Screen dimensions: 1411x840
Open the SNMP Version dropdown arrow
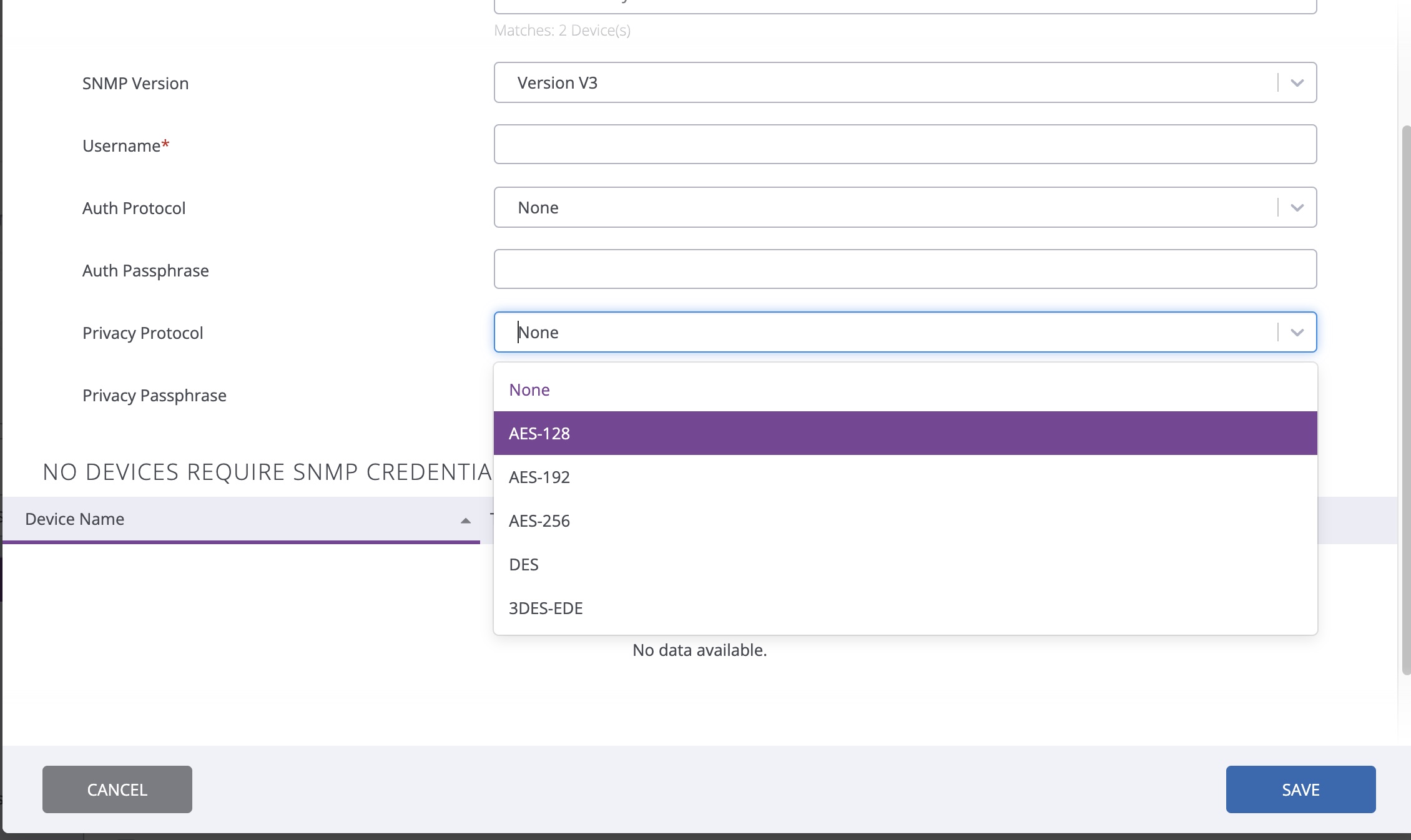(x=1297, y=83)
